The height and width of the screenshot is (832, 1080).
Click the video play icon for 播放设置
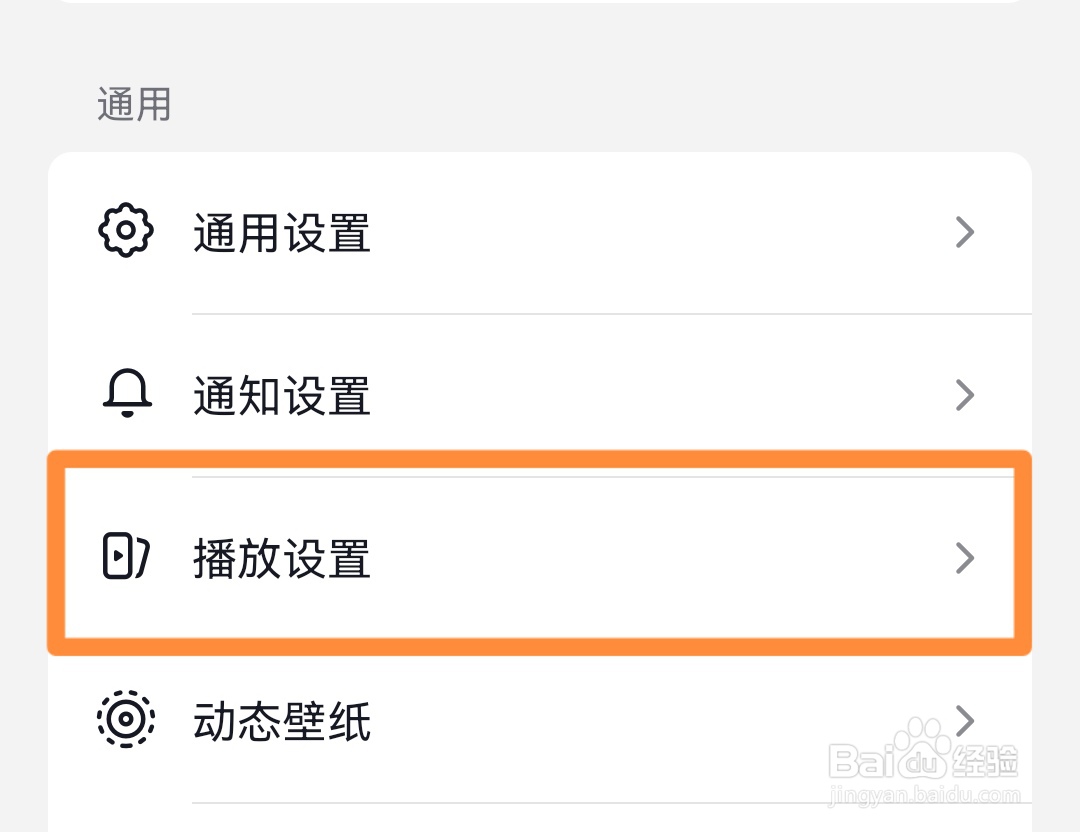pos(126,556)
